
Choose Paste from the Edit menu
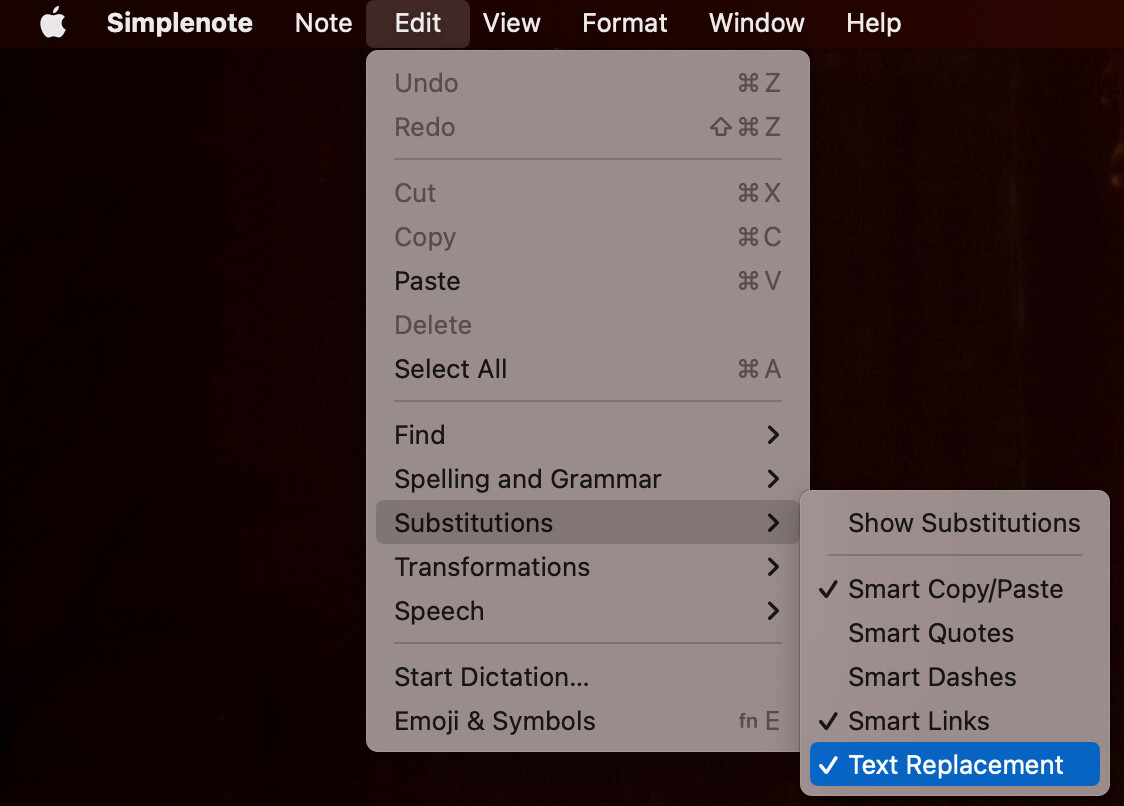coord(587,281)
